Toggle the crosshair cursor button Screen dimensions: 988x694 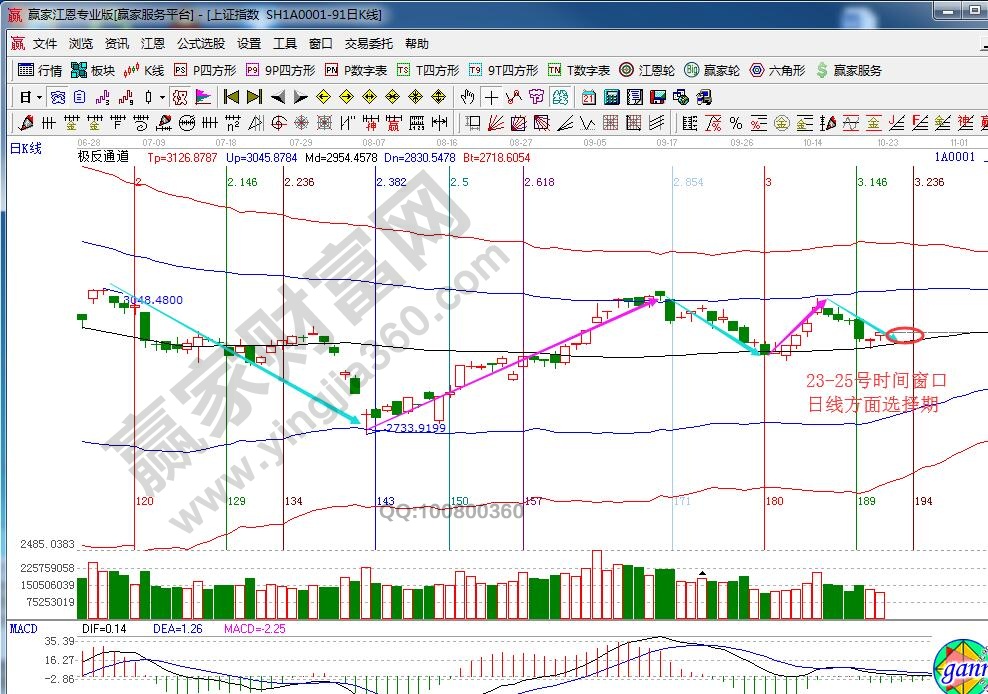click(x=491, y=97)
